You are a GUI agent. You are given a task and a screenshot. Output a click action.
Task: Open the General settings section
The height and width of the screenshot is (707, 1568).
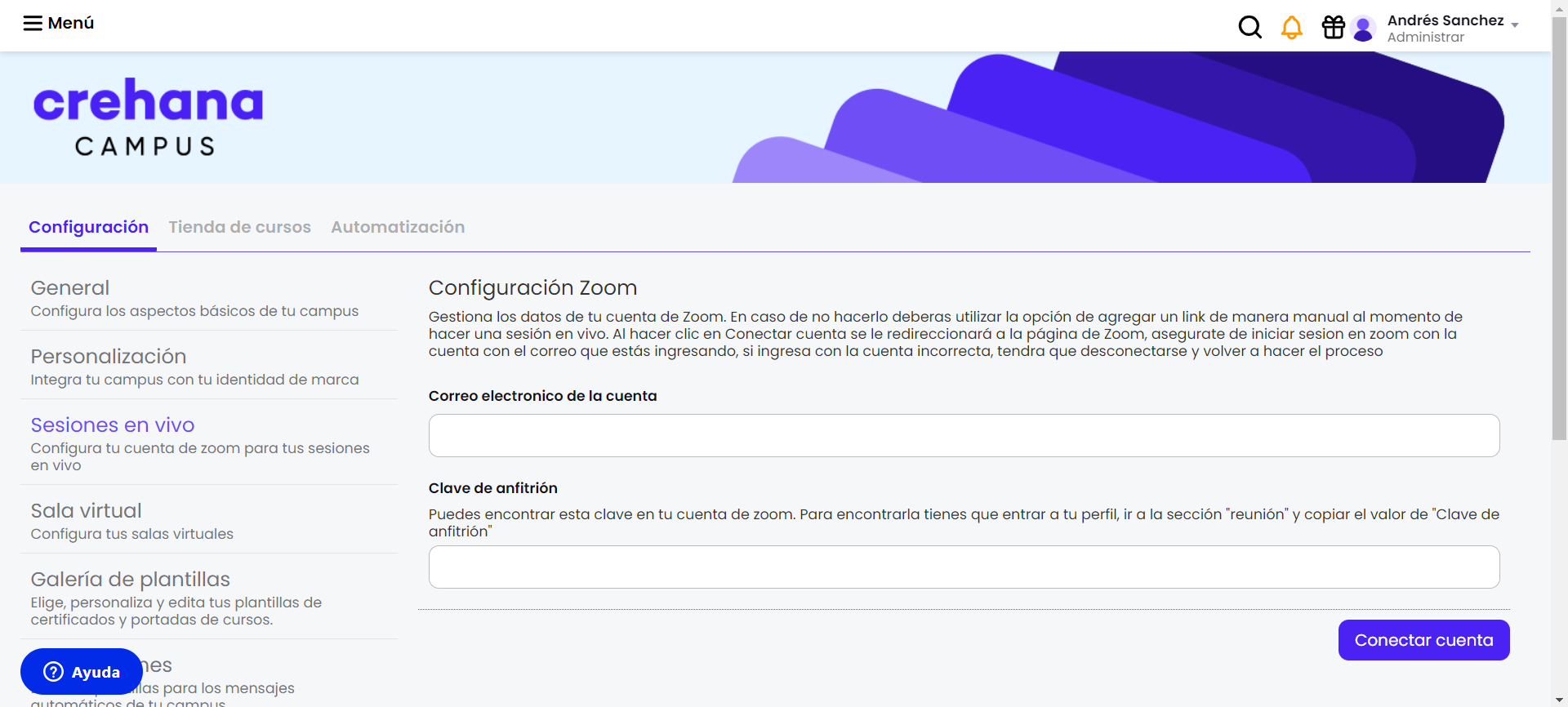(x=209, y=299)
